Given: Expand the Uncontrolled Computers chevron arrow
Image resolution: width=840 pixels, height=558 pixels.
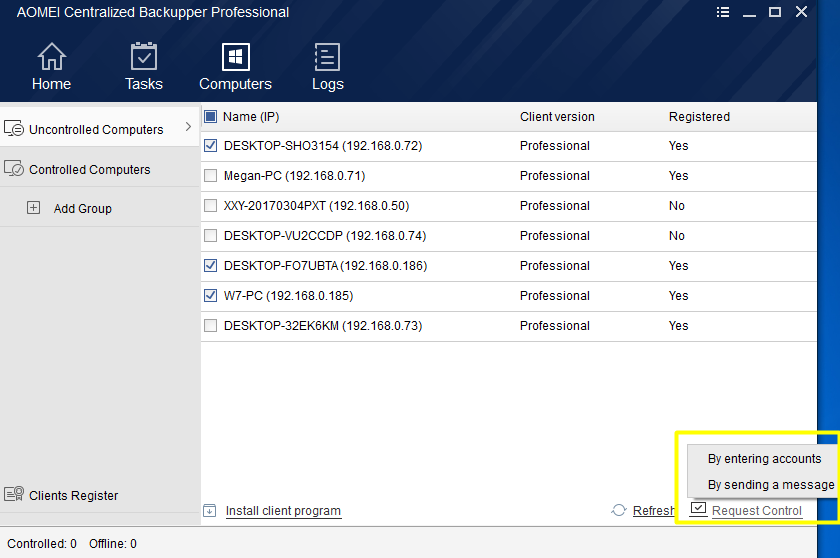Looking at the screenshot, I should tap(188, 126).
